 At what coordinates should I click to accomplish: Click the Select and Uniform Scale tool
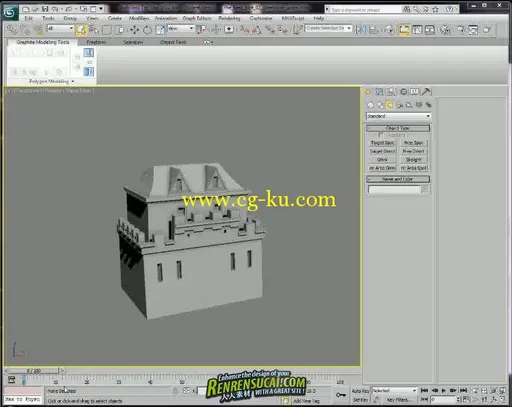pos(160,30)
